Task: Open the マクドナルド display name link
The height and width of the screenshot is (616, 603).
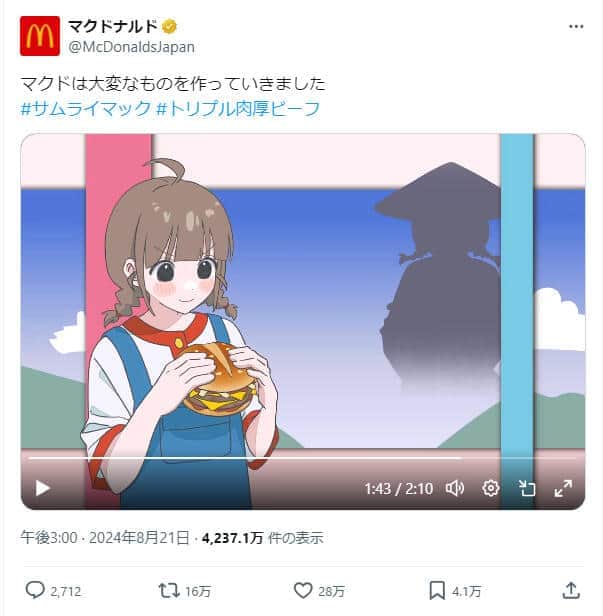Action: point(113,26)
